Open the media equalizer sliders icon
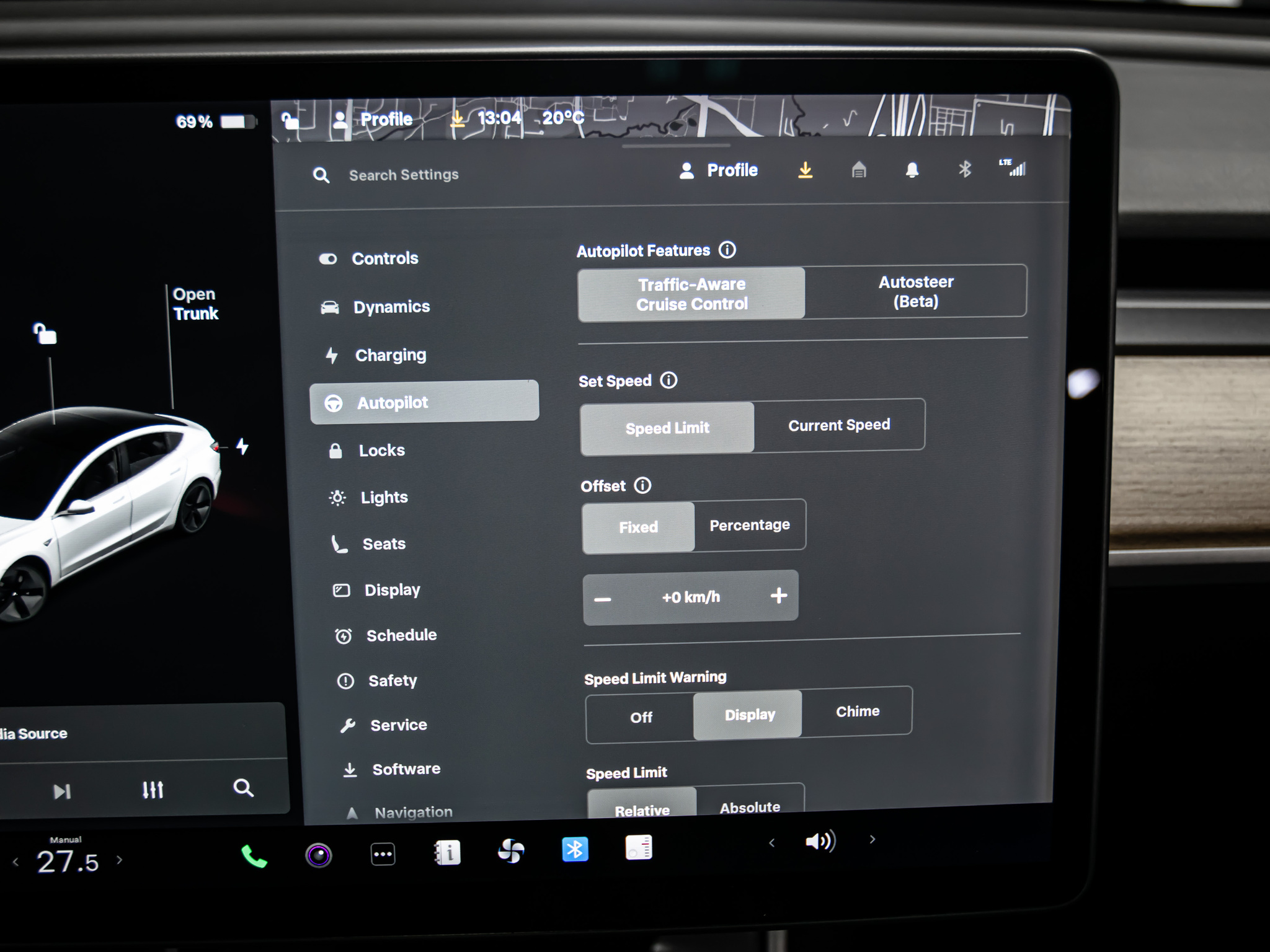1270x952 pixels. tap(153, 790)
